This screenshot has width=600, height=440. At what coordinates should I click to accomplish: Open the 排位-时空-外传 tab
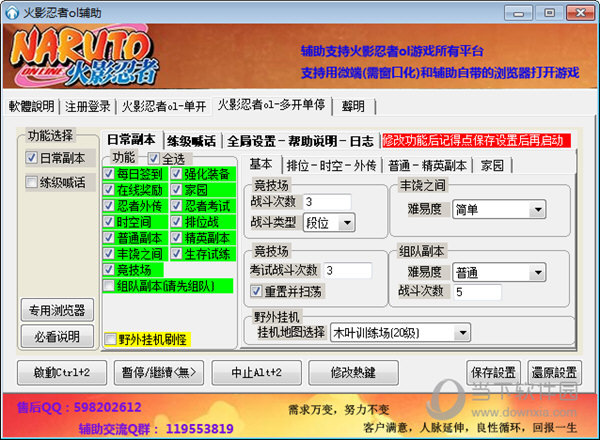tap(331, 166)
